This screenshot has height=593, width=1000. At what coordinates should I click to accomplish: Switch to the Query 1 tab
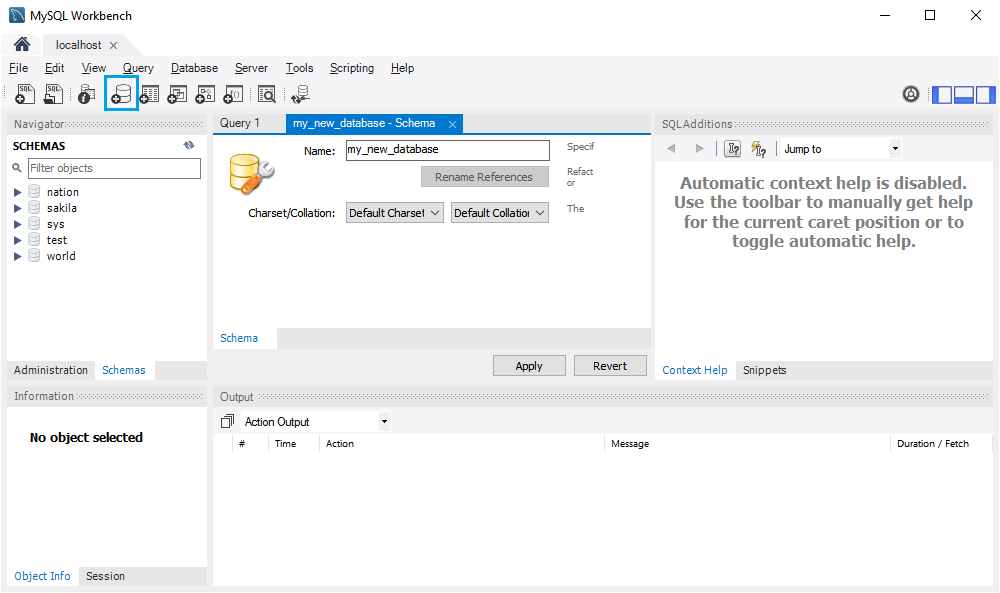click(240, 123)
